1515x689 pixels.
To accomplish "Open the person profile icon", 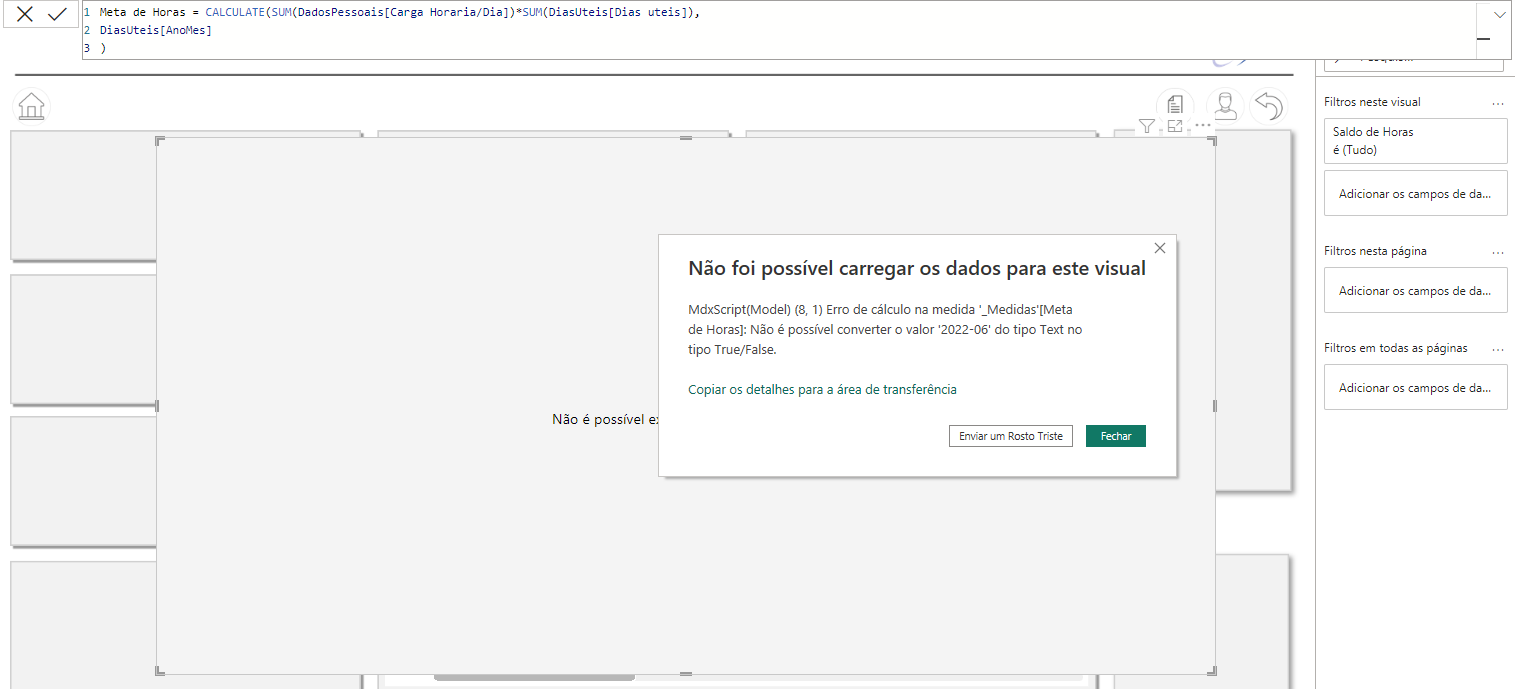I will [1224, 106].
